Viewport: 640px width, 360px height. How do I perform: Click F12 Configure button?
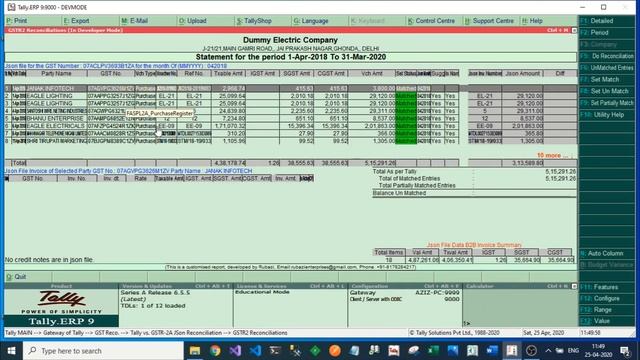tap(607, 299)
